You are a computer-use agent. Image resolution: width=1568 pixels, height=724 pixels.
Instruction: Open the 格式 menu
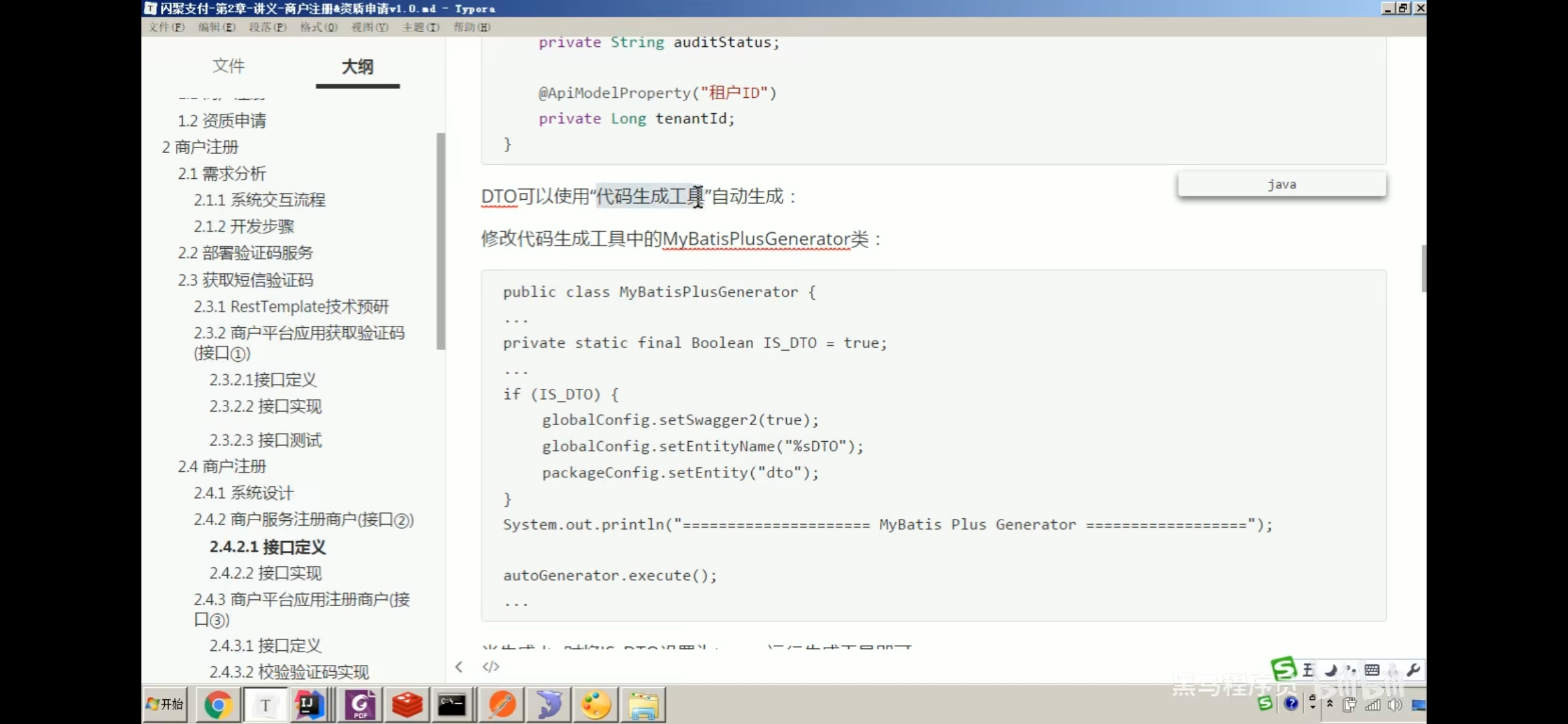[318, 27]
